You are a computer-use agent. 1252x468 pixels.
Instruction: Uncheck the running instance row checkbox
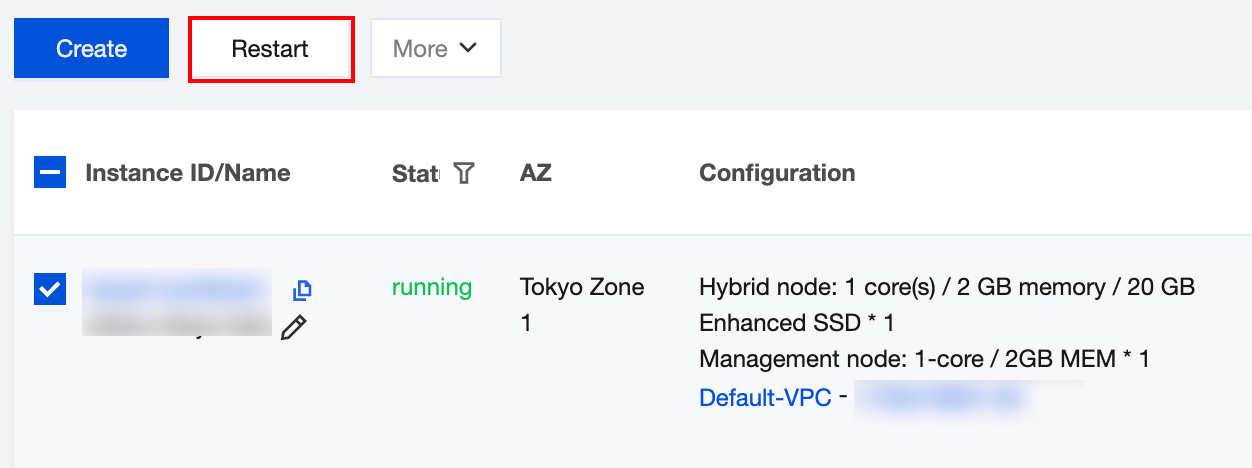pos(50,290)
